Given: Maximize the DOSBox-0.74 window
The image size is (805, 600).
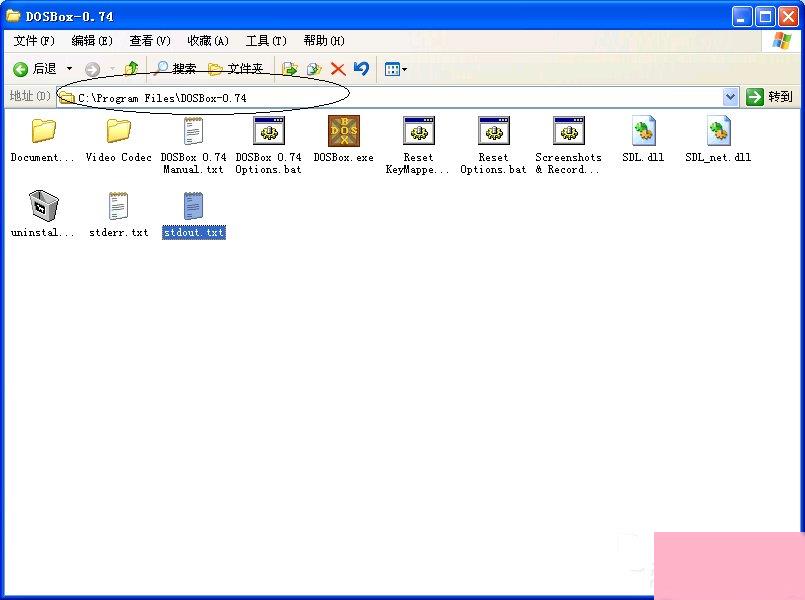Looking at the screenshot, I should (765, 17).
